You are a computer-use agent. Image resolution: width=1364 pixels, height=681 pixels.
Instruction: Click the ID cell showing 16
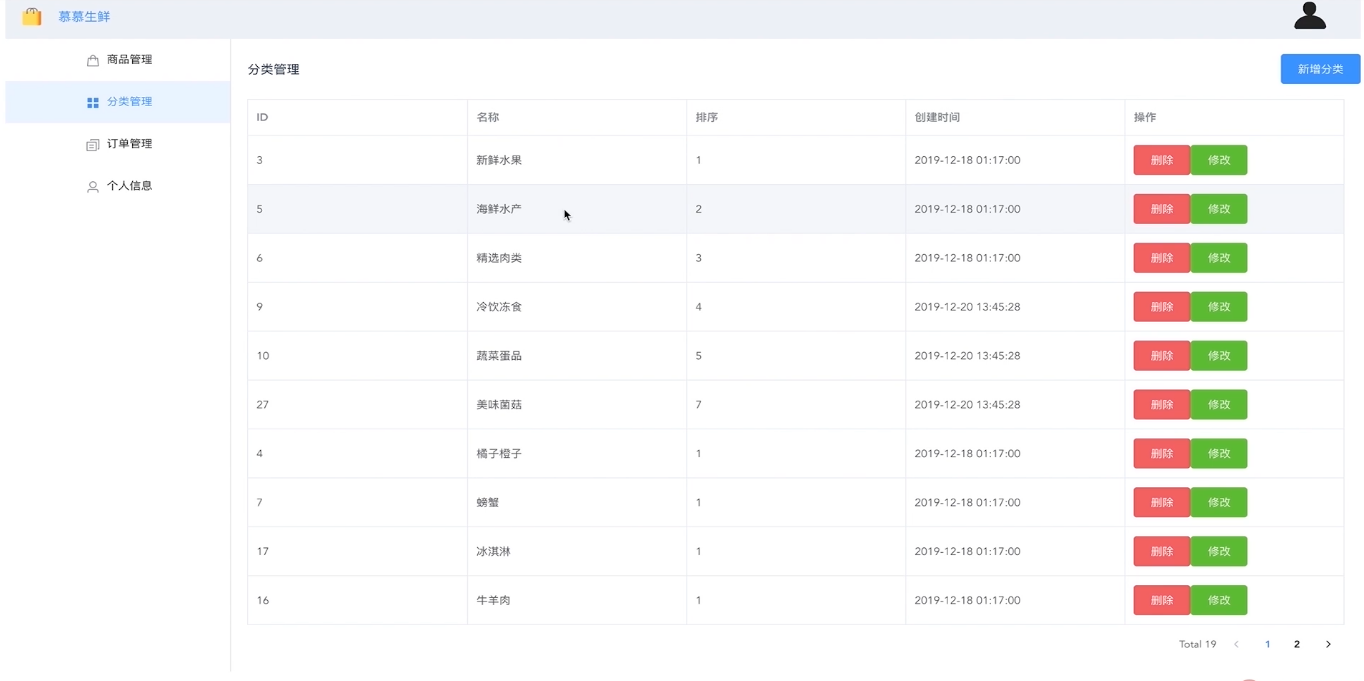(358, 601)
